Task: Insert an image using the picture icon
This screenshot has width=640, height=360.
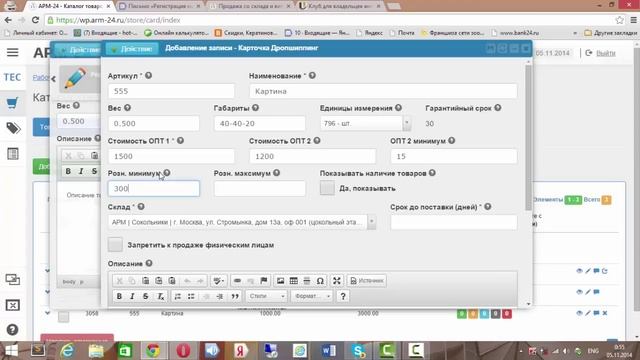Action: (280, 281)
